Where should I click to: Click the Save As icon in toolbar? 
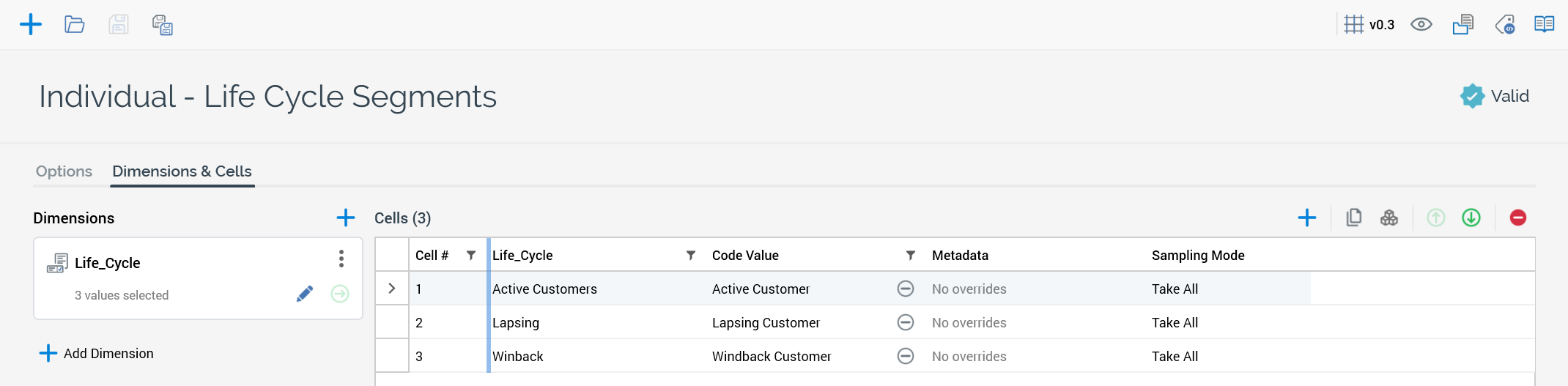click(x=162, y=25)
